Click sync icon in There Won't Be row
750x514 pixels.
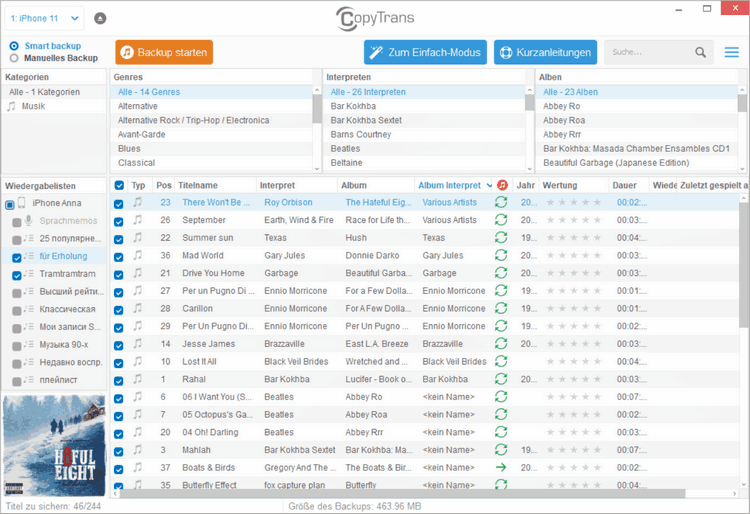501,202
